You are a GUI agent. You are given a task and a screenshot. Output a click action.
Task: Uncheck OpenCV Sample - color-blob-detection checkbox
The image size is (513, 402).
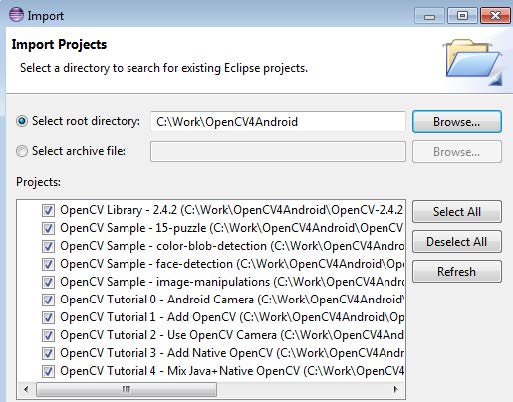pyautogui.click(x=48, y=247)
